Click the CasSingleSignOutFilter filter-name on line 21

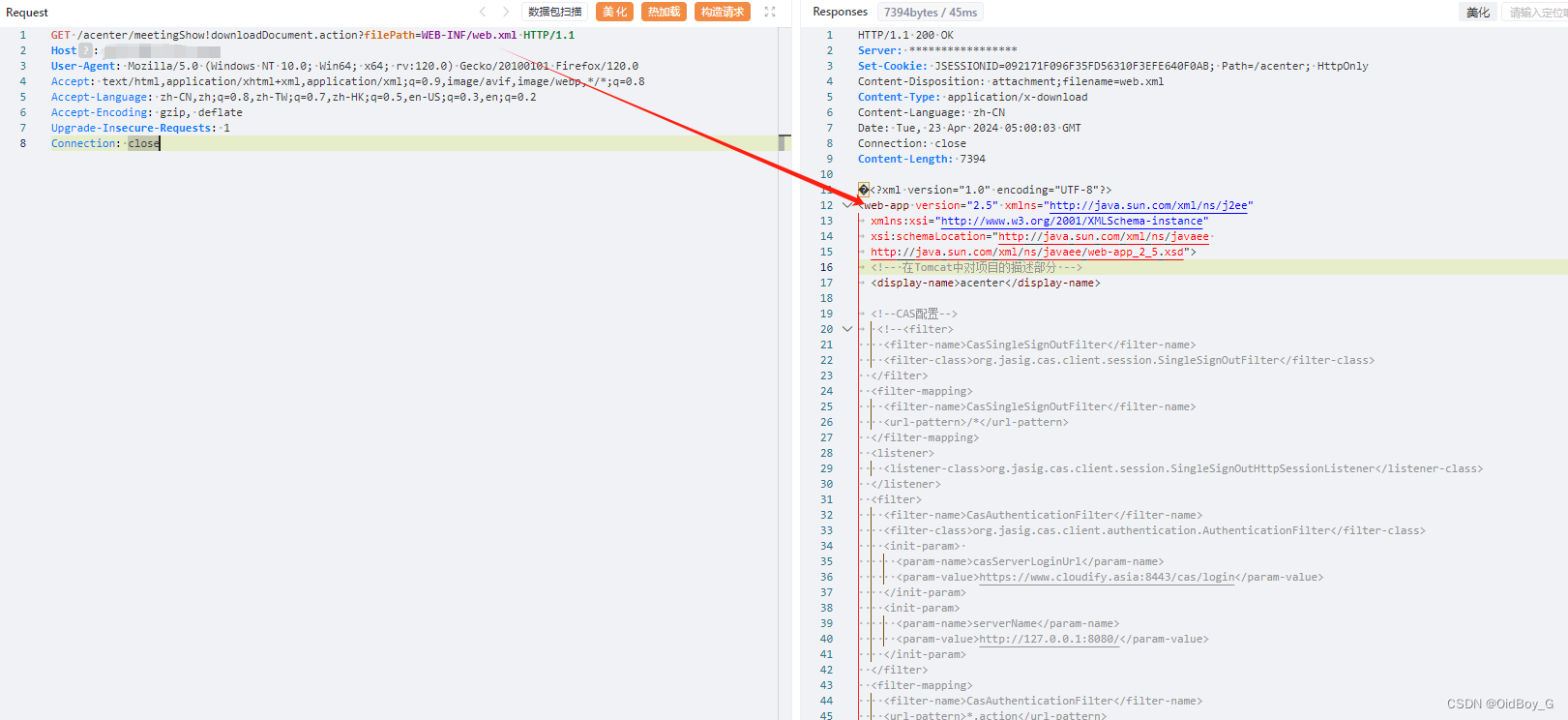click(x=1040, y=345)
